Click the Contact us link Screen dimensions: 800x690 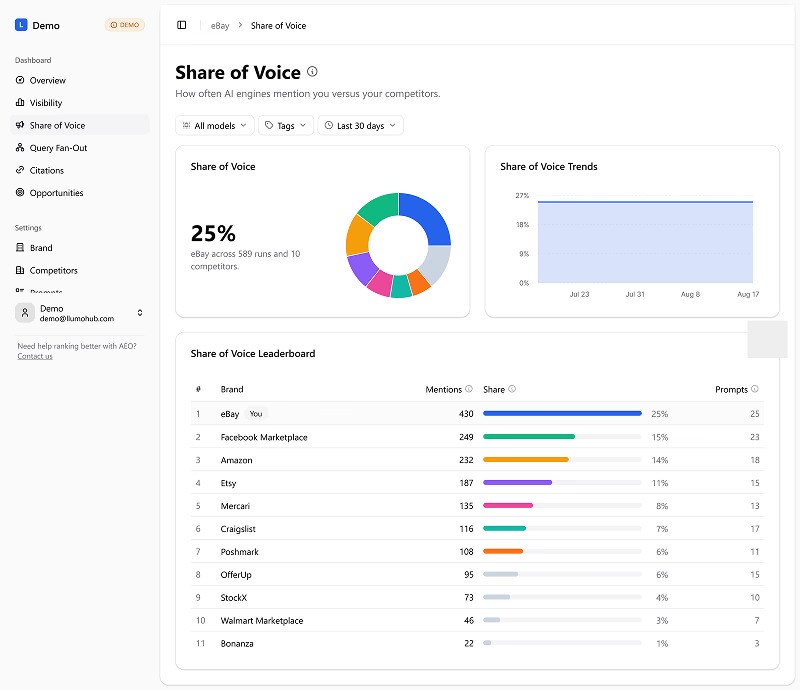click(35, 356)
